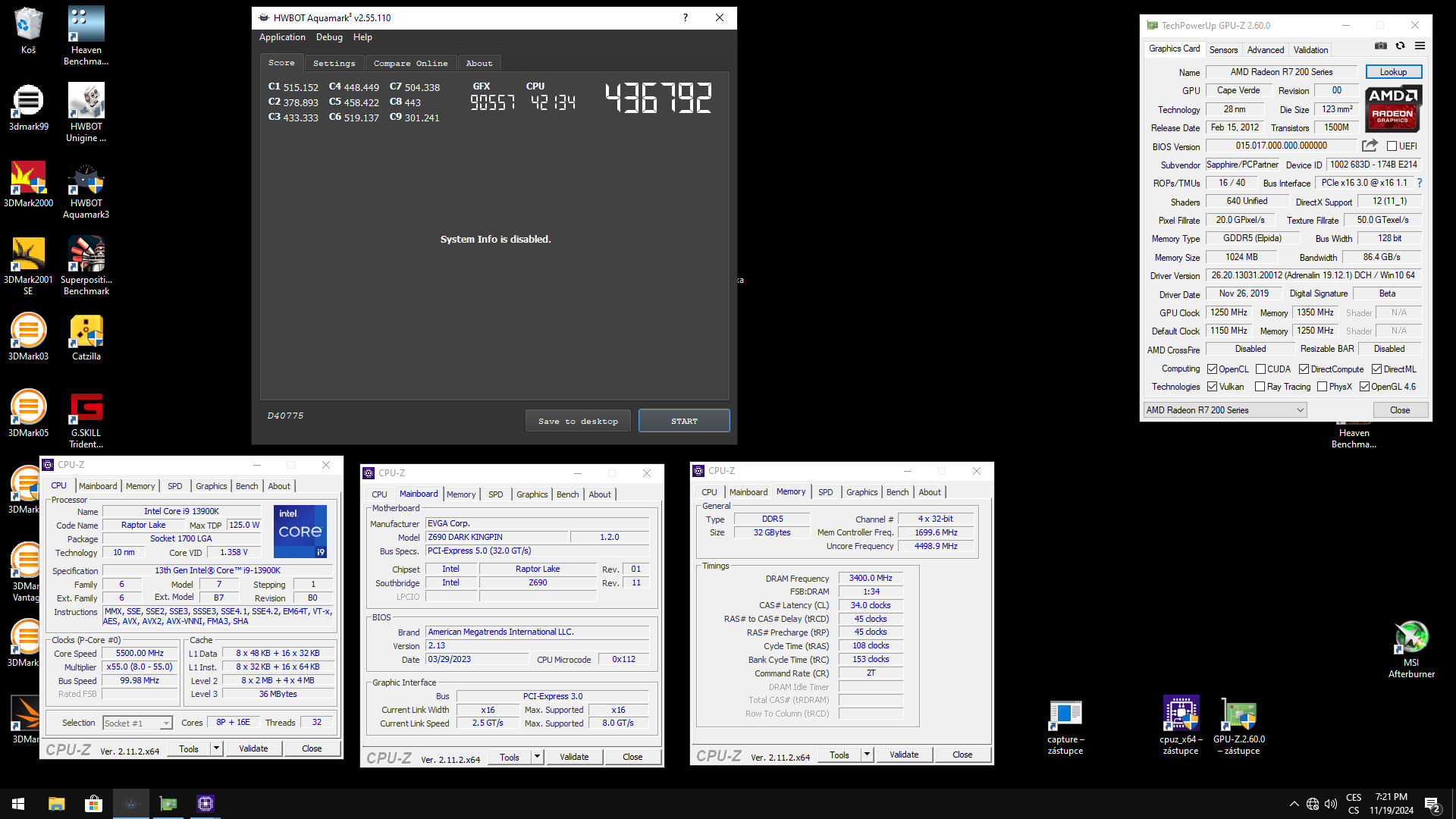The image size is (1456, 819).
Task: Click BIOS version share/export icon in GPU-Z
Action: pyautogui.click(x=1370, y=146)
